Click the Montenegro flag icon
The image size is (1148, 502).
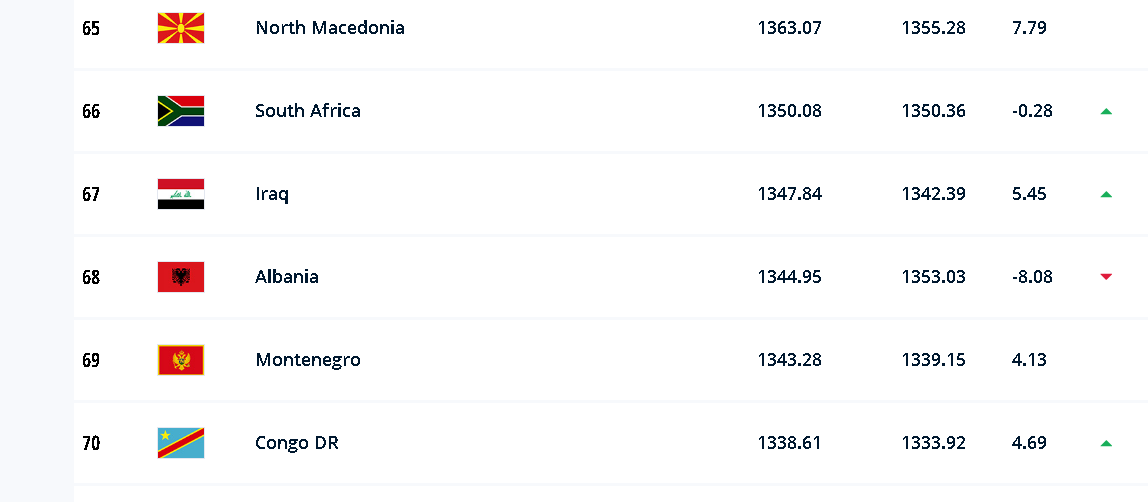[181, 360]
